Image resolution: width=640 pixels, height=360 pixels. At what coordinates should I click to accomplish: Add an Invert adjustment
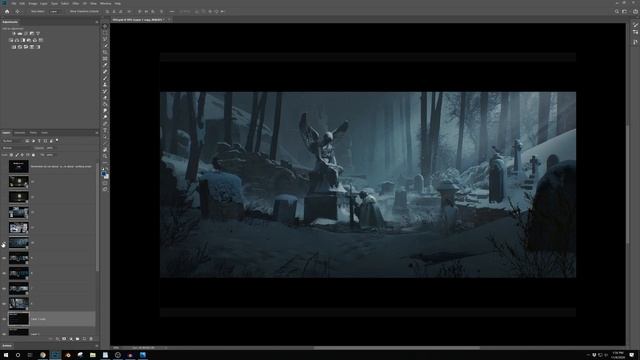tap(13, 47)
